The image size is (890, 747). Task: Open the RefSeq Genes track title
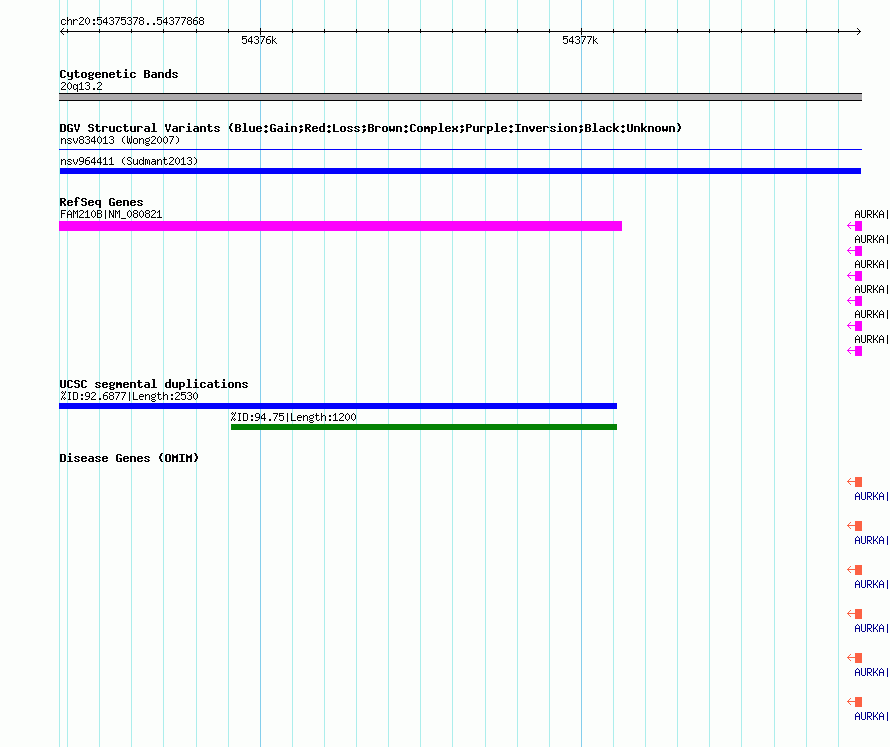click(101, 202)
